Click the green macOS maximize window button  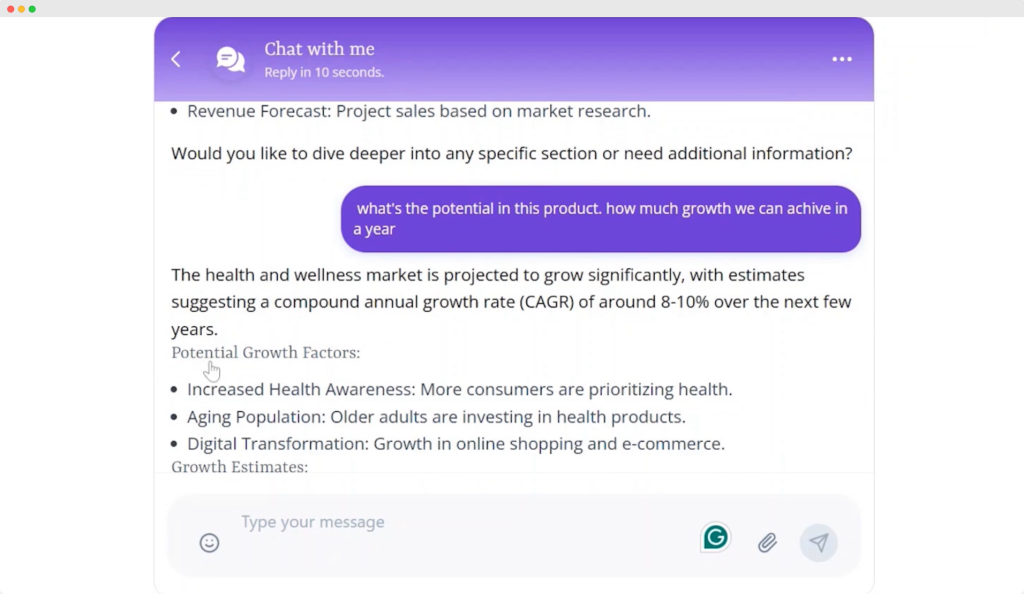(x=32, y=9)
